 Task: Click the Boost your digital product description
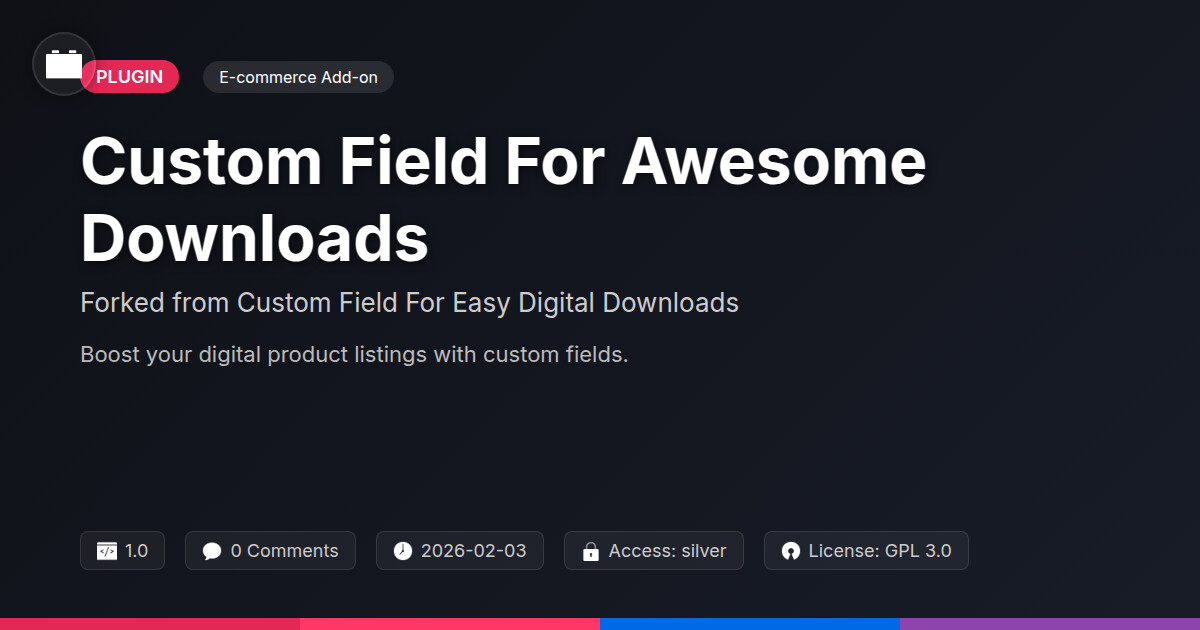pyautogui.click(x=354, y=355)
